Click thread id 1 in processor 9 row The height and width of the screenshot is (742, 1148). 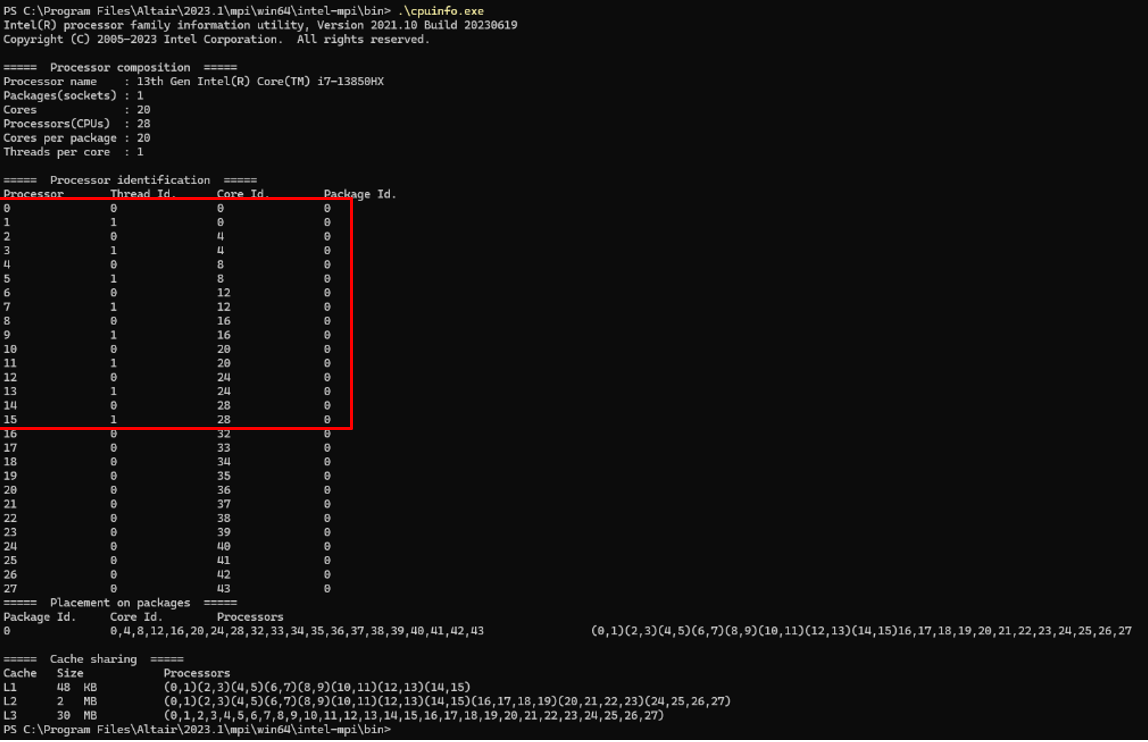tap(113, 335)
